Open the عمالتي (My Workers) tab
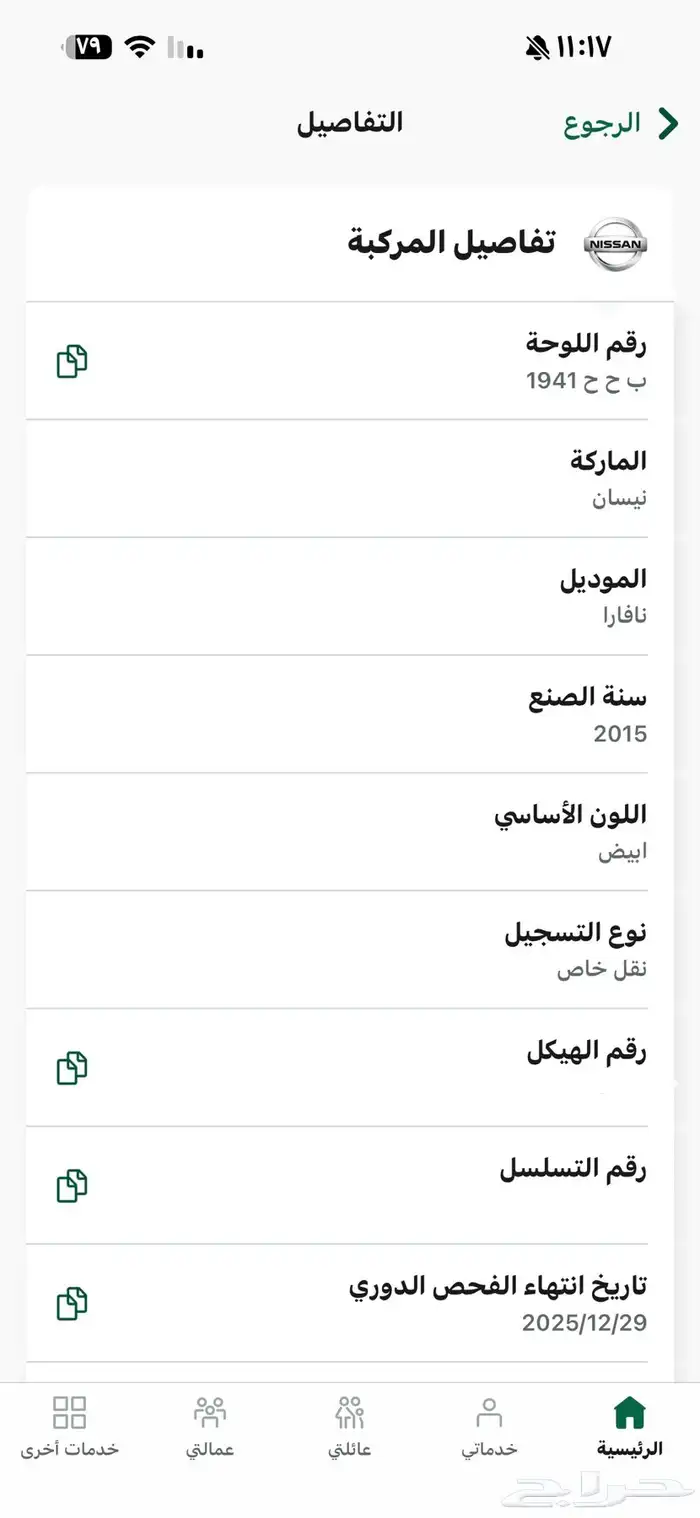This screenshot has height=1518, width=700. coord(210,1427)
